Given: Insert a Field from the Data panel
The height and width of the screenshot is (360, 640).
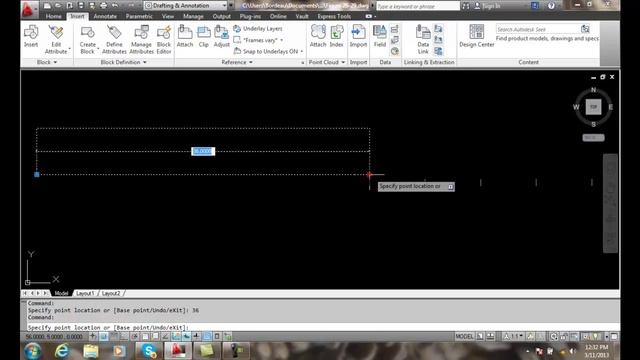Looking at the screenshot, I should 380,37.
